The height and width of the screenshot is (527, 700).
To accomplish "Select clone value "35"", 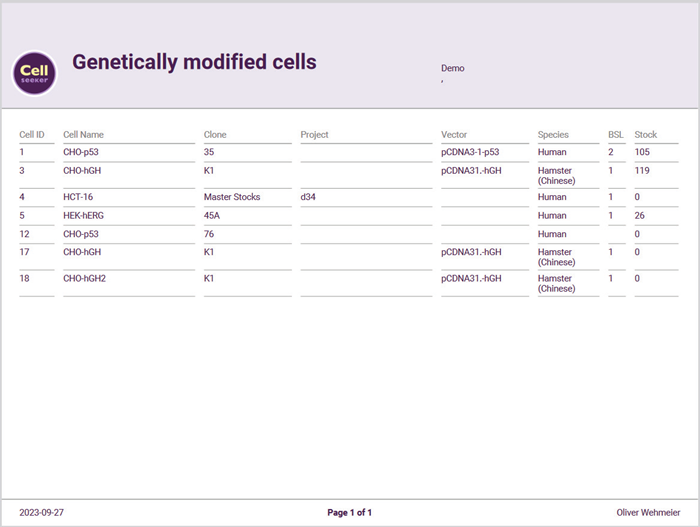I will (209, 152).
